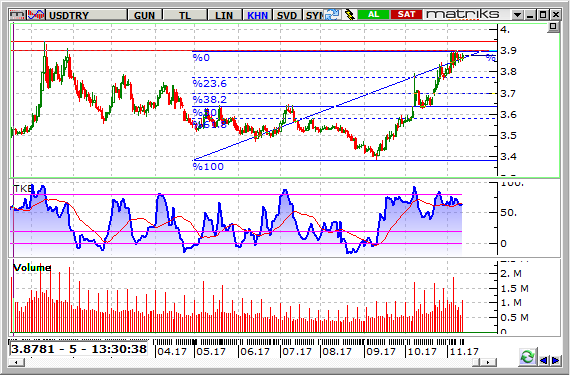Click the SYM button
The width and height of the screenshot is (570, 375).
[x=314, y=15]
